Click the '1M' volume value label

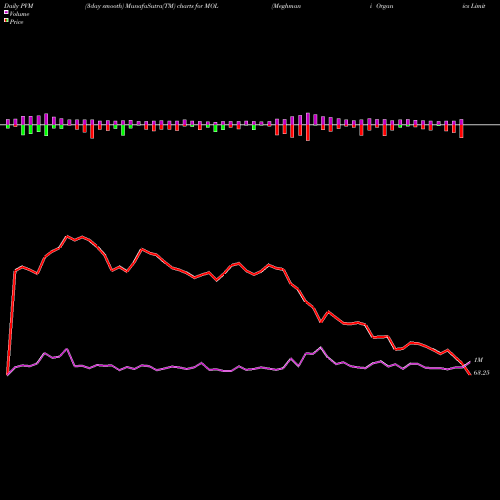(x=478, y=360)
